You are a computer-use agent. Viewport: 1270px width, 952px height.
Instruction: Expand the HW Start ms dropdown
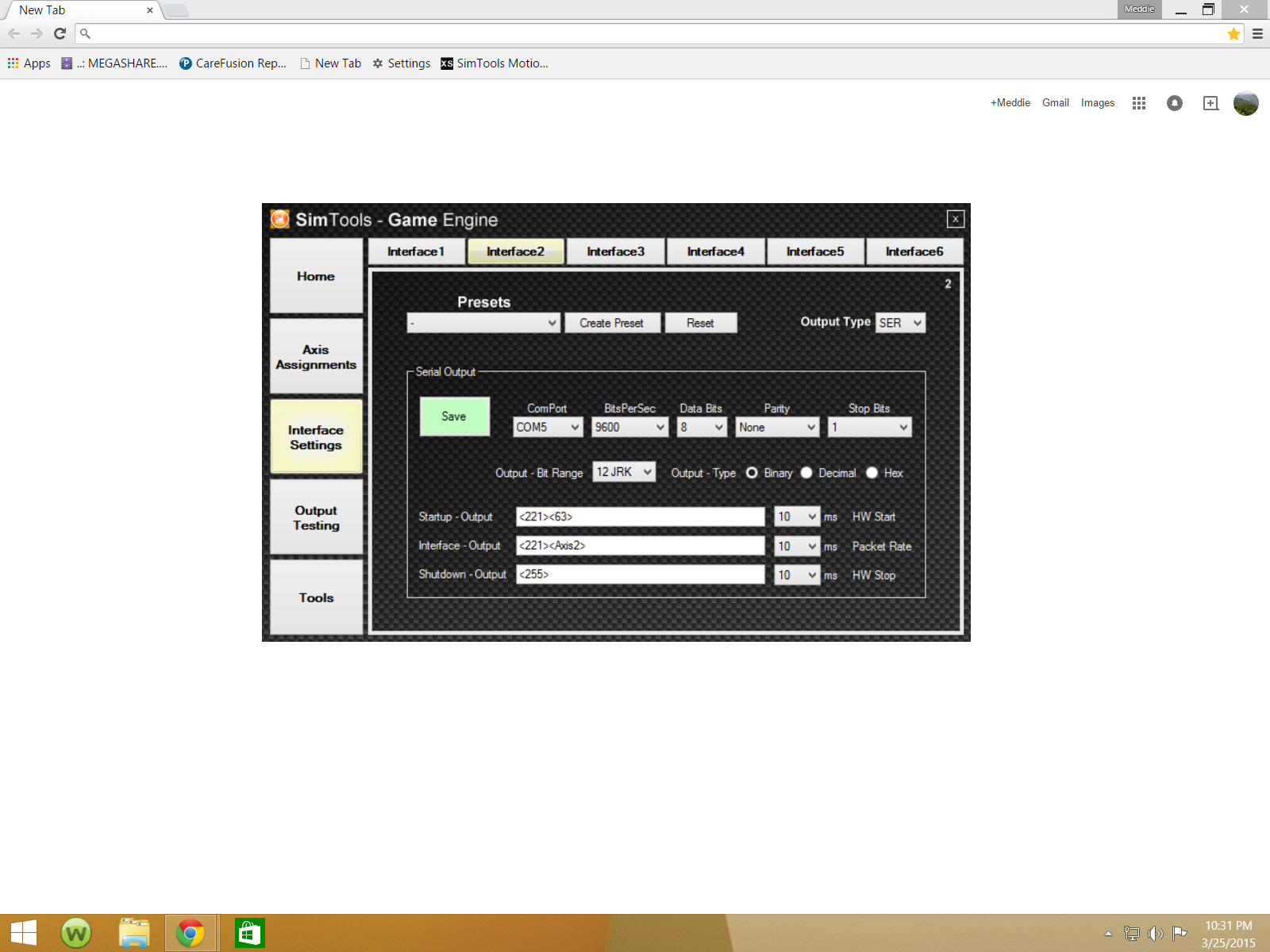pos(797,516)
